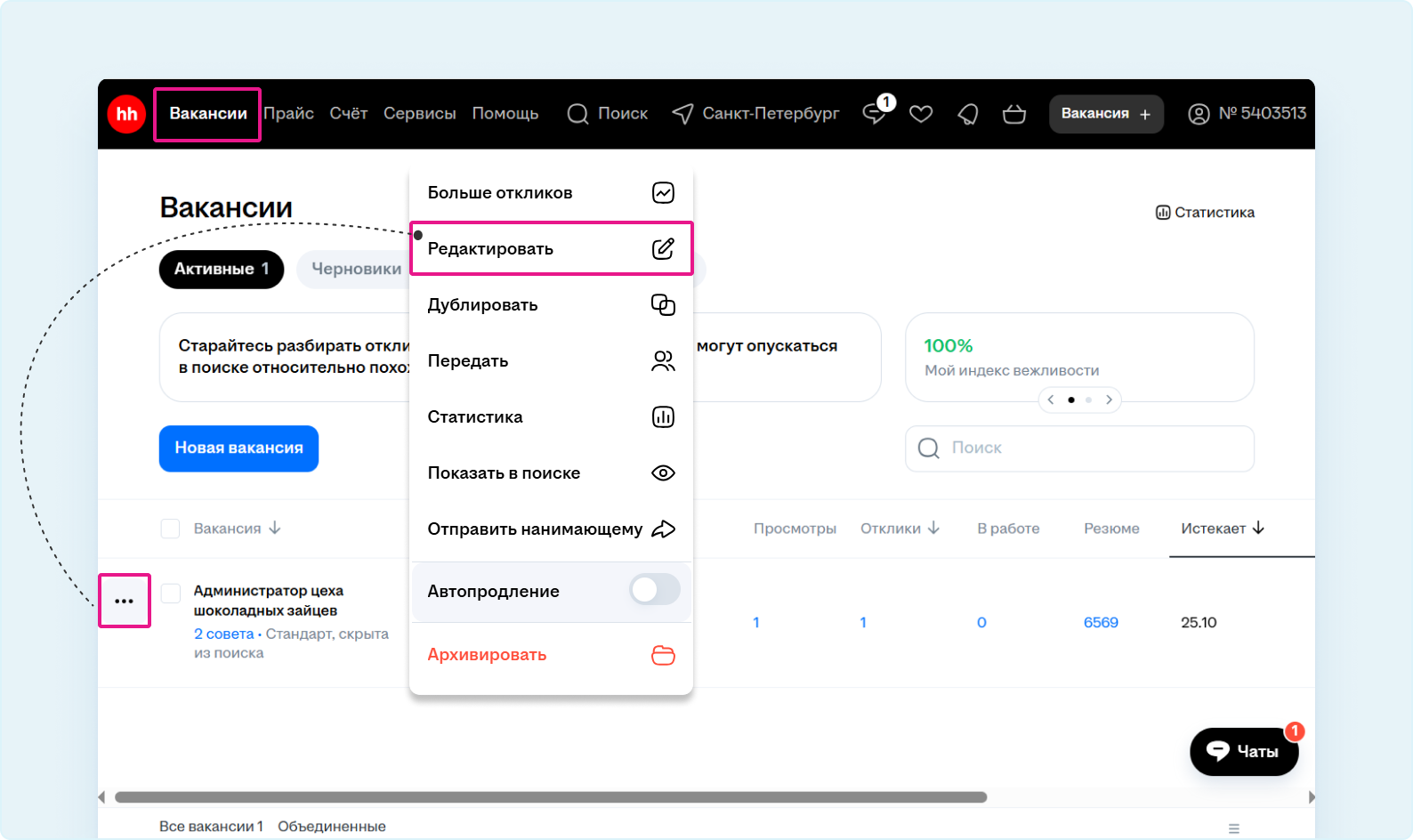The height and width of the screenshot is (840, 1413).
Task: Open notifications chat bubble with badge
Action: 876,113
